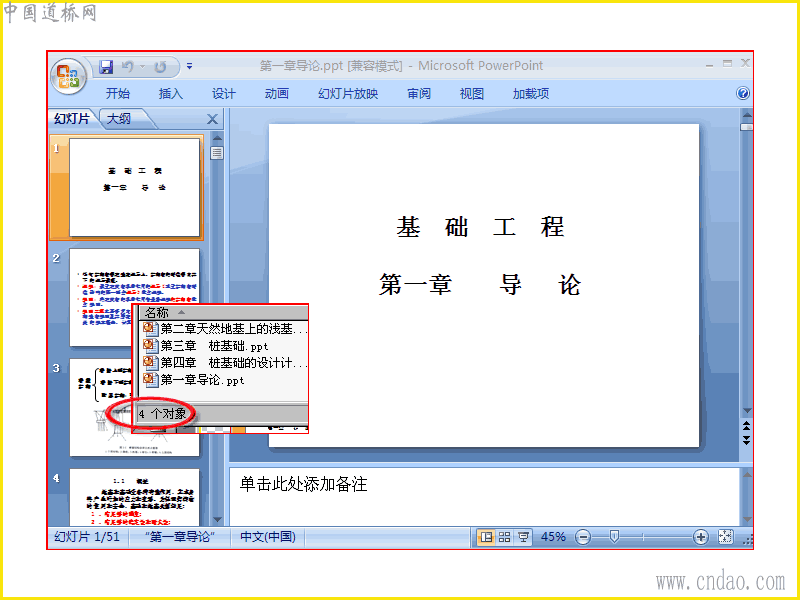Fit the slide to the current window
This screenshot has height=600, width=800.
(725, 537)
